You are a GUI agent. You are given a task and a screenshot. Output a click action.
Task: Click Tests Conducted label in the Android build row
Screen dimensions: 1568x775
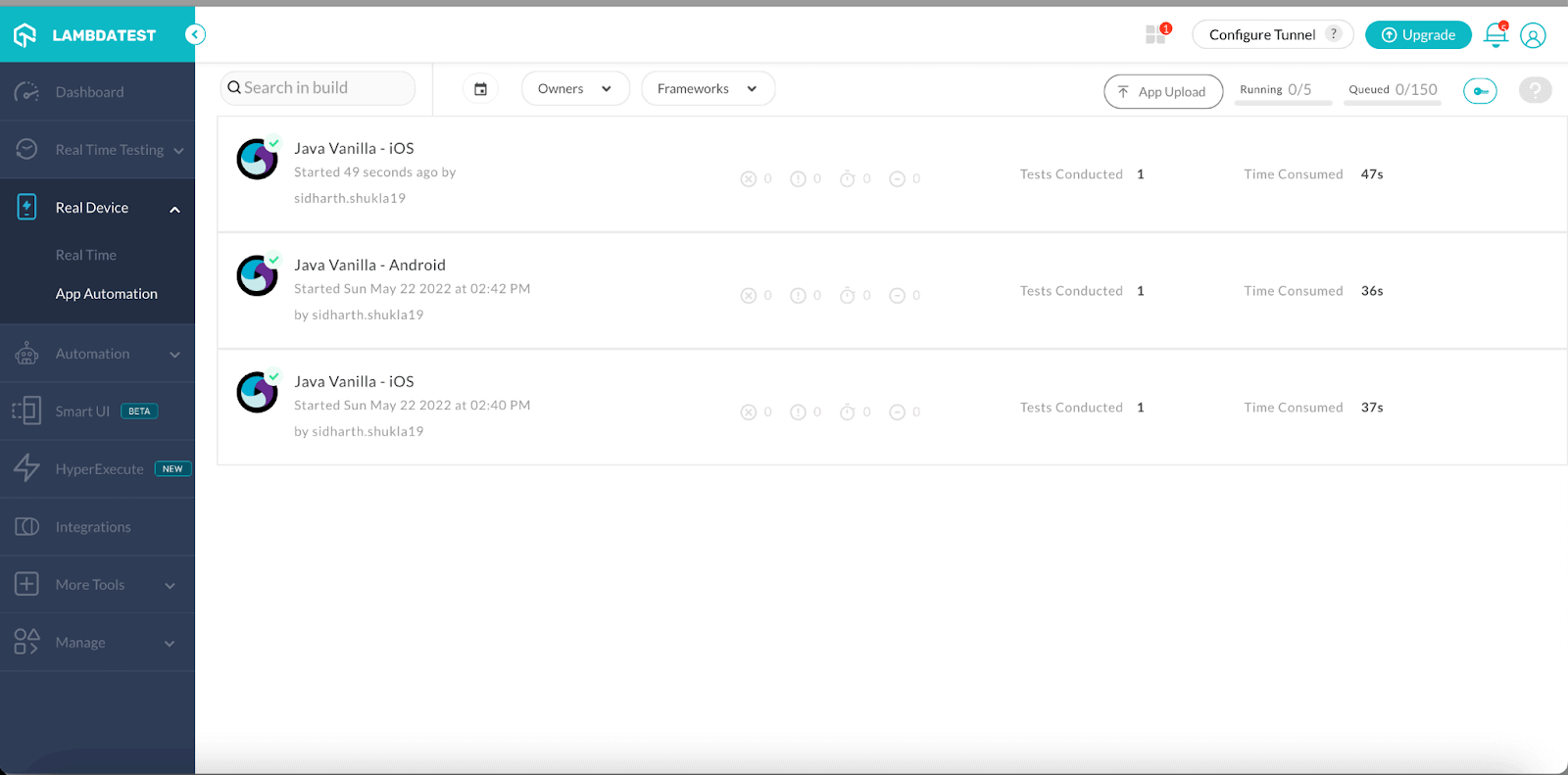click(x=1071, y=291)
